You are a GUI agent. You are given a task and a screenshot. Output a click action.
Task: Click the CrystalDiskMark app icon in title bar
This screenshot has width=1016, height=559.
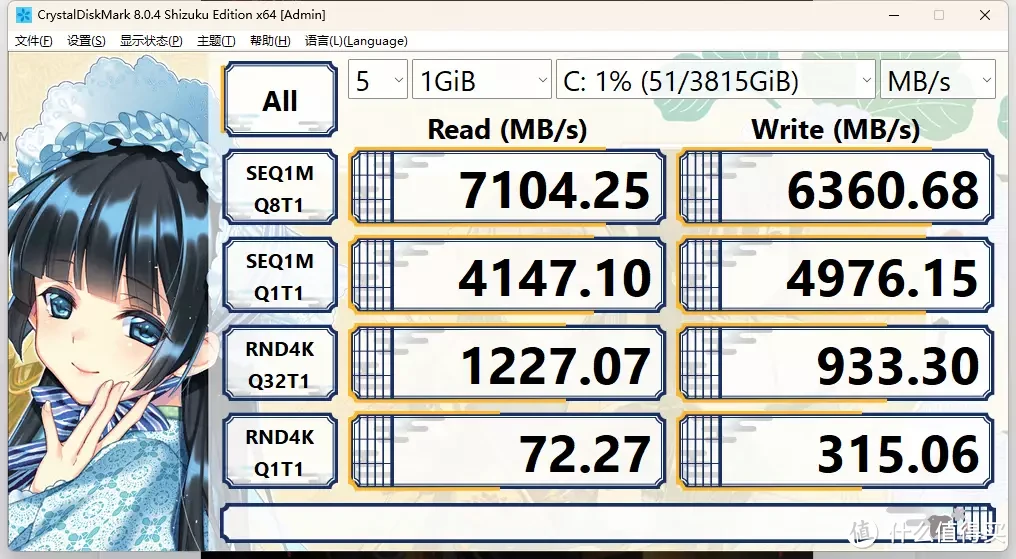(x=23, y=14)
